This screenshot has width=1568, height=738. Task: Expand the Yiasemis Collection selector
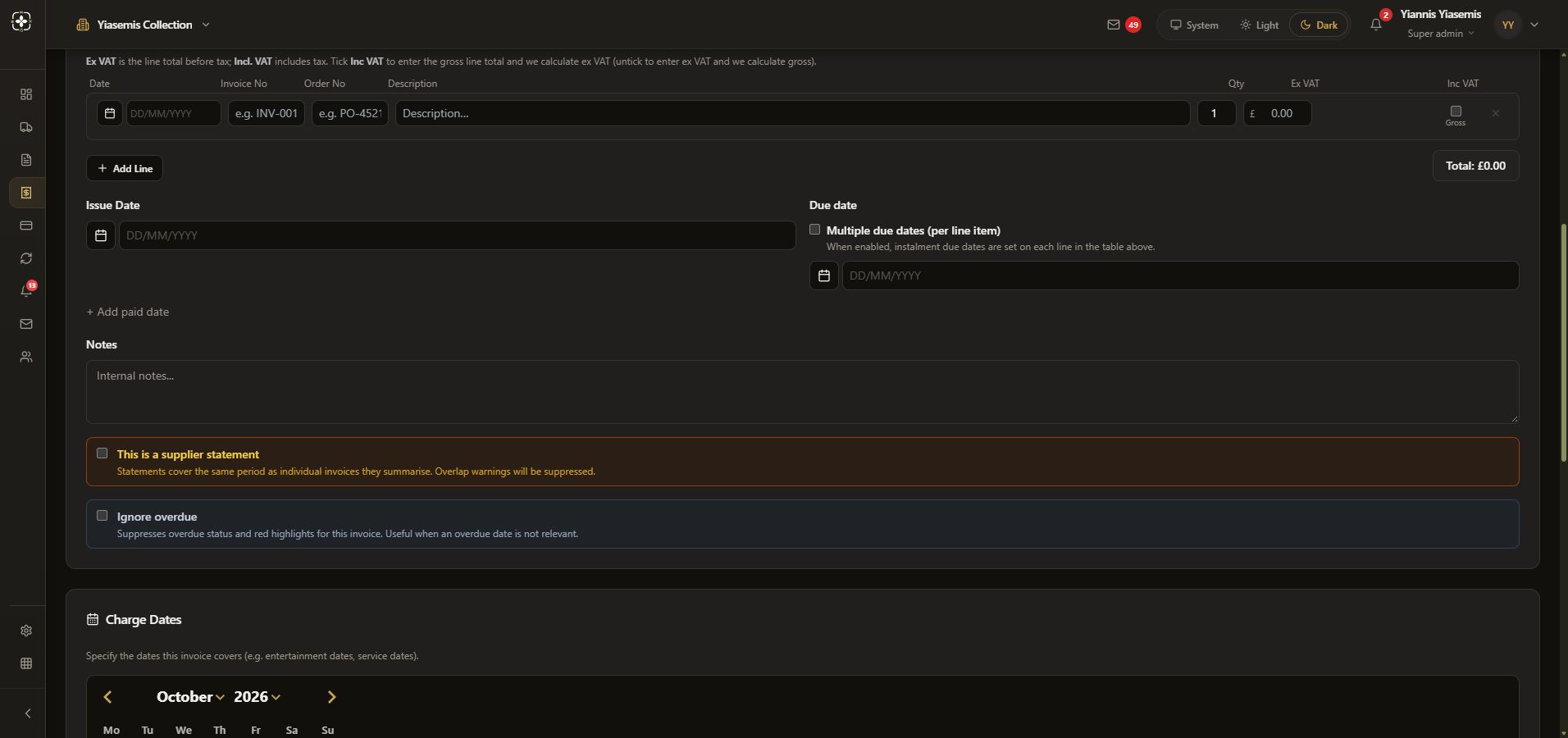144,25
